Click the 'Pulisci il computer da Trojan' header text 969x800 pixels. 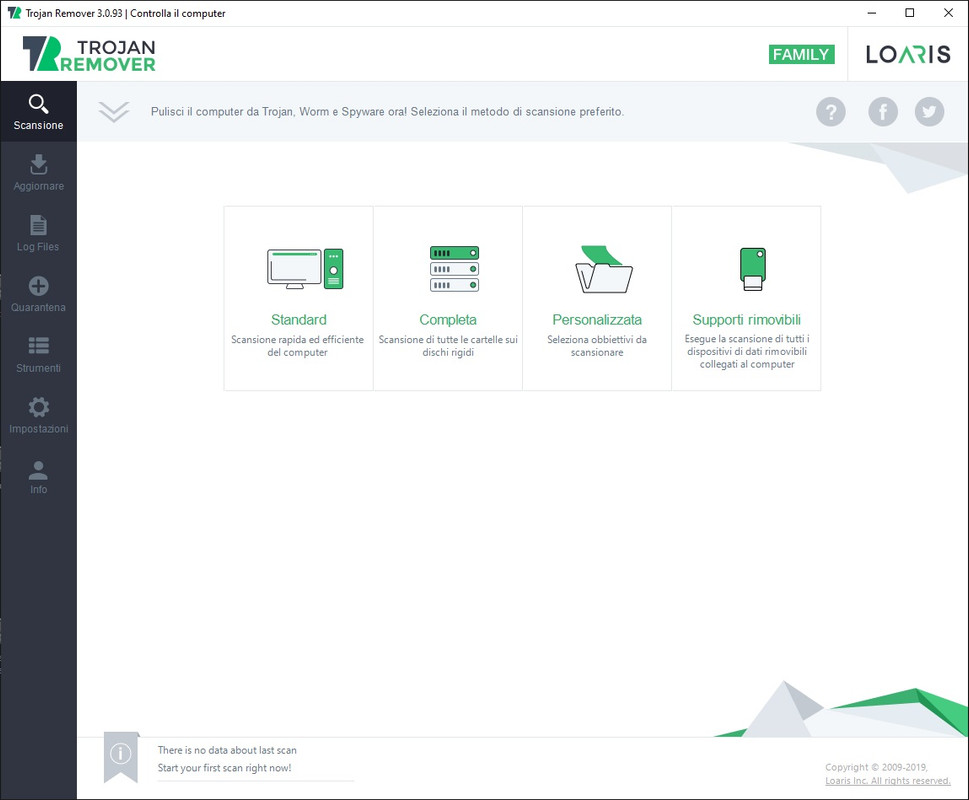click(x=387, y=112)
